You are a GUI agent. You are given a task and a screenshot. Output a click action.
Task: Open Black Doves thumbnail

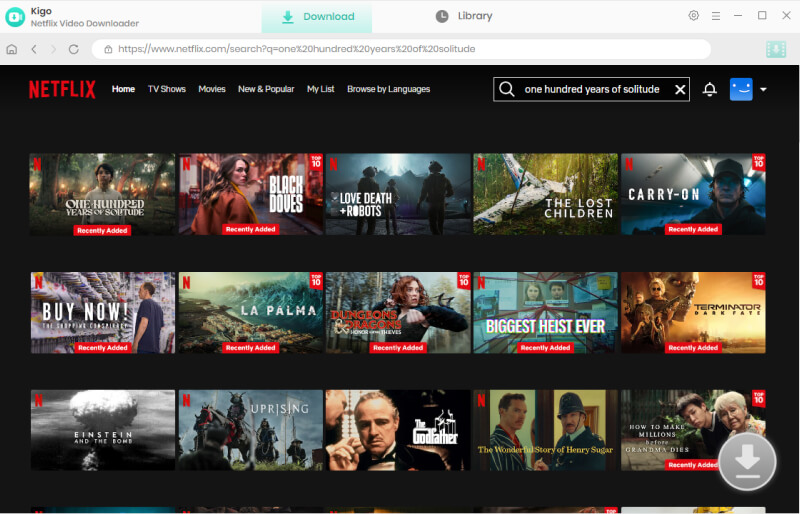(251, 194)
